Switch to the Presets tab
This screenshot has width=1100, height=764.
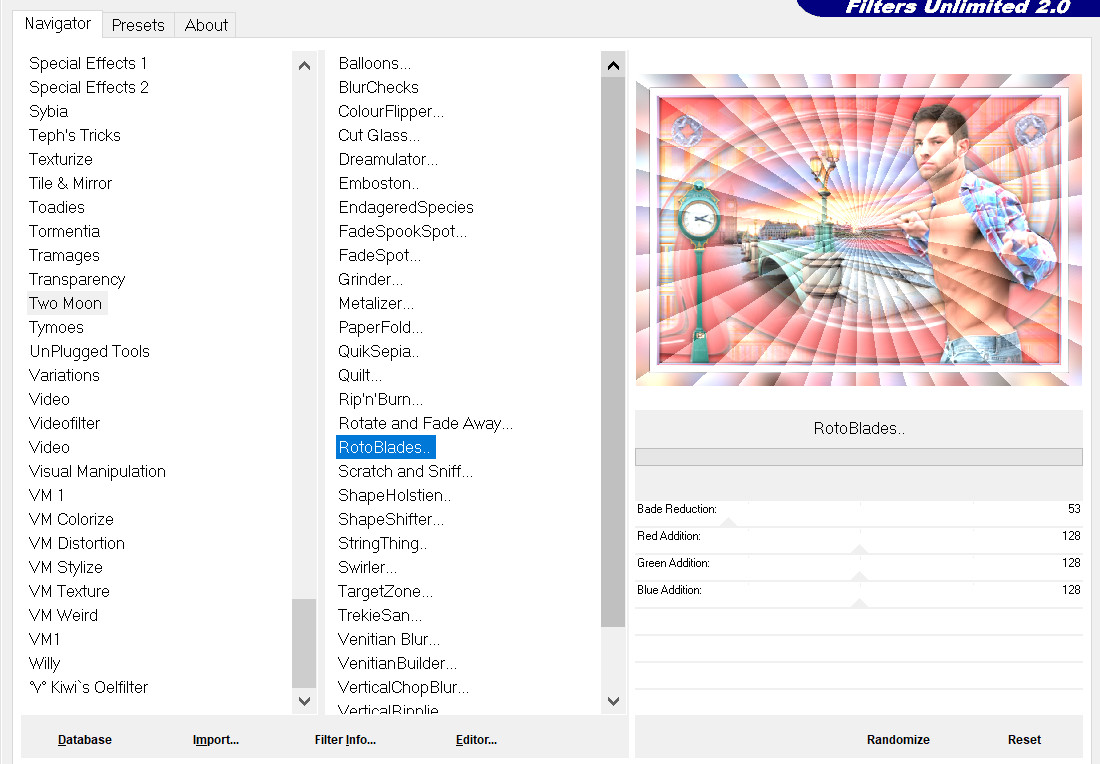(138, 25)
